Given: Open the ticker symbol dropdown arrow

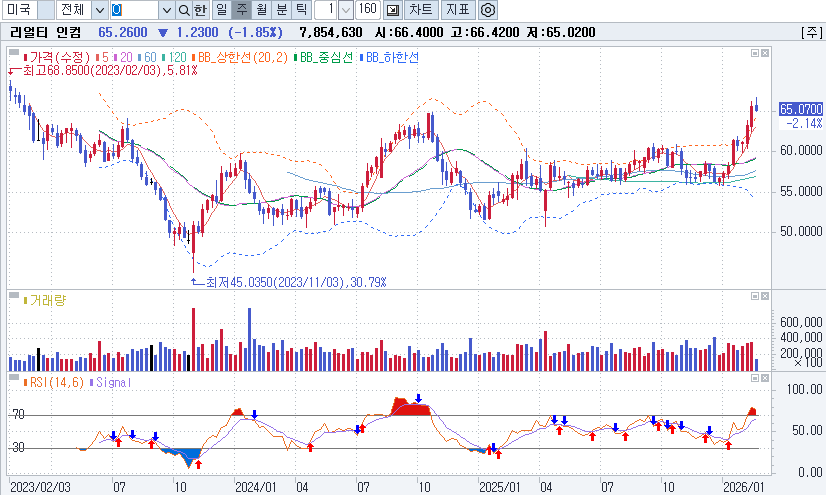Looking at the screenshot, I should pos(166,10).
